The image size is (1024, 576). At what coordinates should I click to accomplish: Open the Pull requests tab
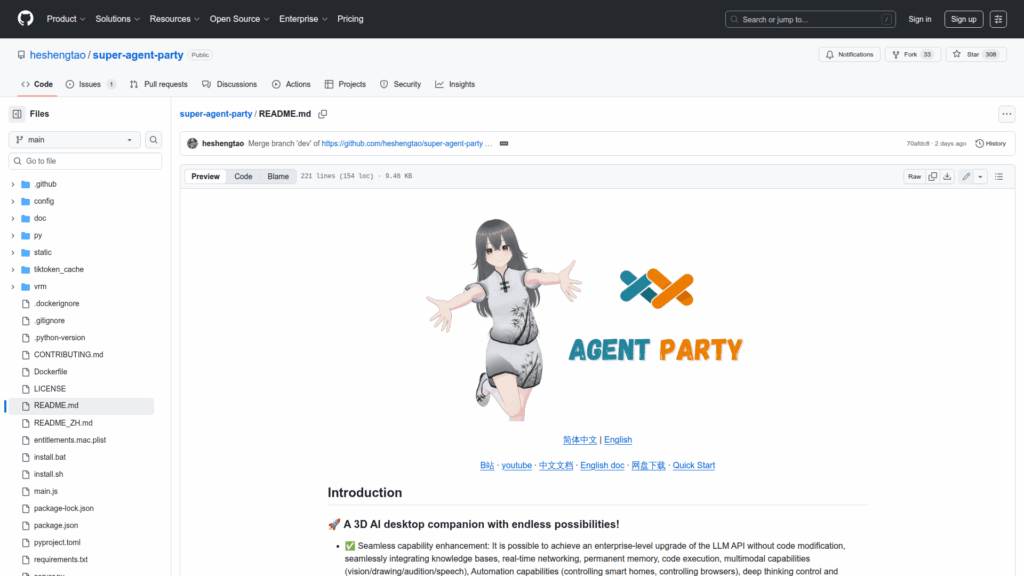click(x=158, y=84)
